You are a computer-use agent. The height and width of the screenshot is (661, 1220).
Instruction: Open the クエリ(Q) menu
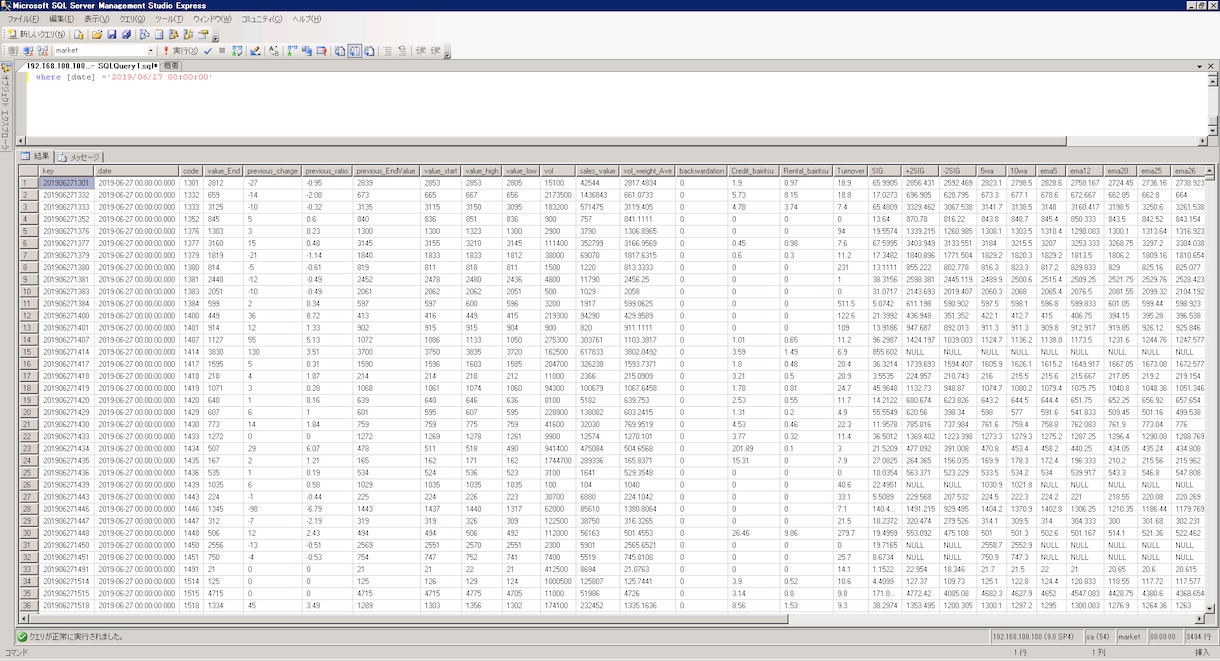click(x=132, y=19)
